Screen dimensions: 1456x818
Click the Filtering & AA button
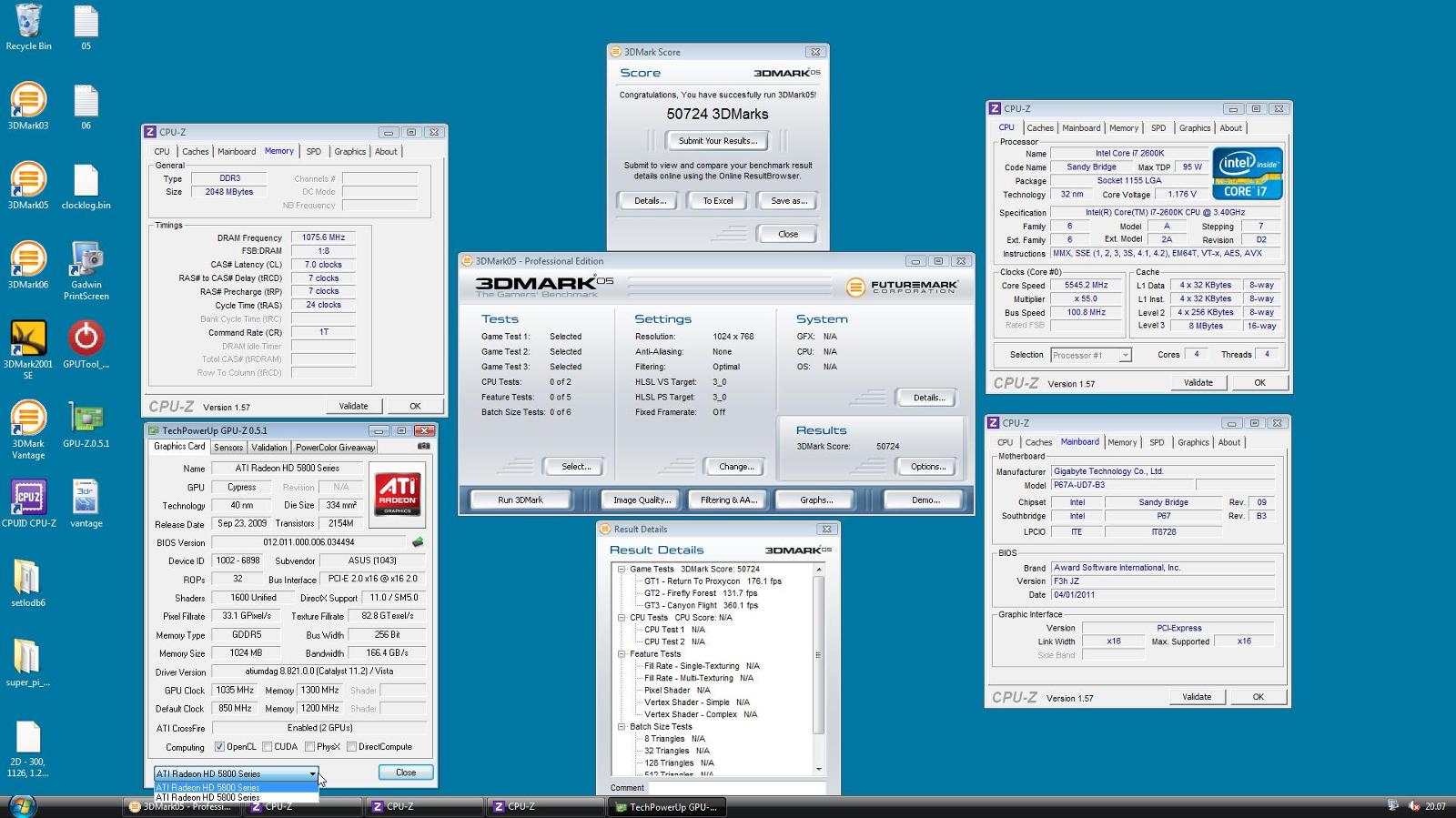click(729, 500)
